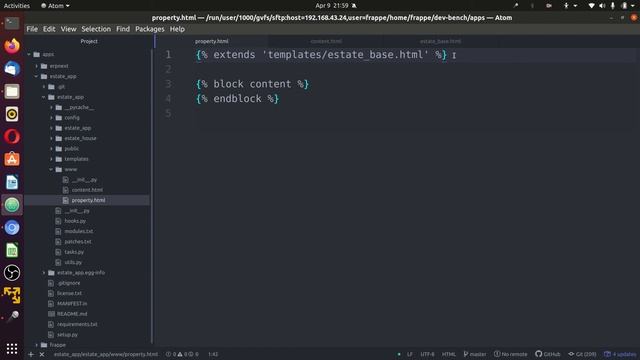This screenshot has height=360, width=640.
Task: Open the yellow arrows app in dock
Action: tap(12, 295)
